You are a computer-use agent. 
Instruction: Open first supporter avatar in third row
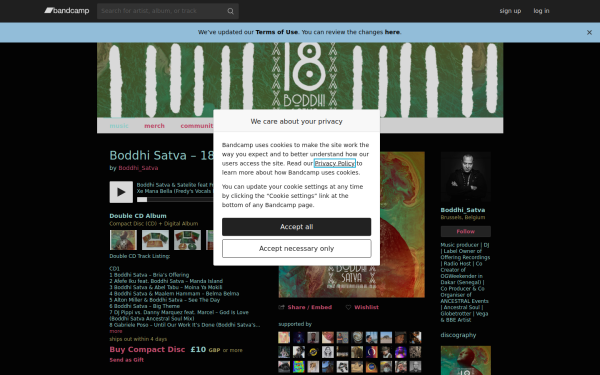pos(284,367)
